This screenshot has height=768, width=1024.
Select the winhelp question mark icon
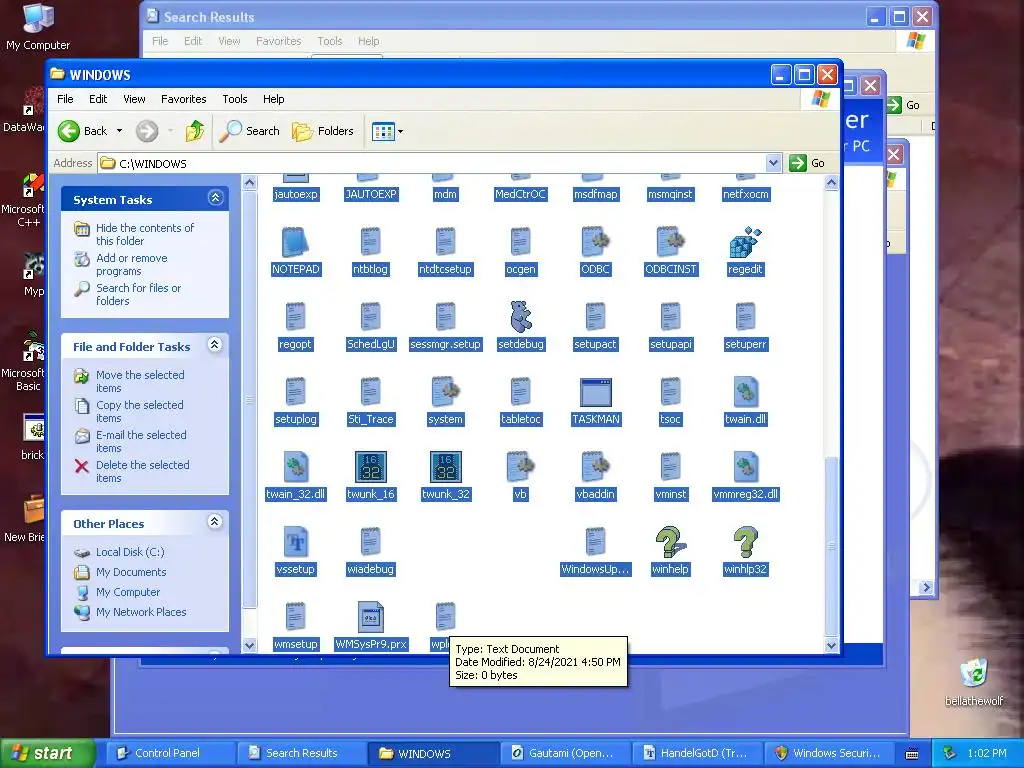[x=670, y=543]
